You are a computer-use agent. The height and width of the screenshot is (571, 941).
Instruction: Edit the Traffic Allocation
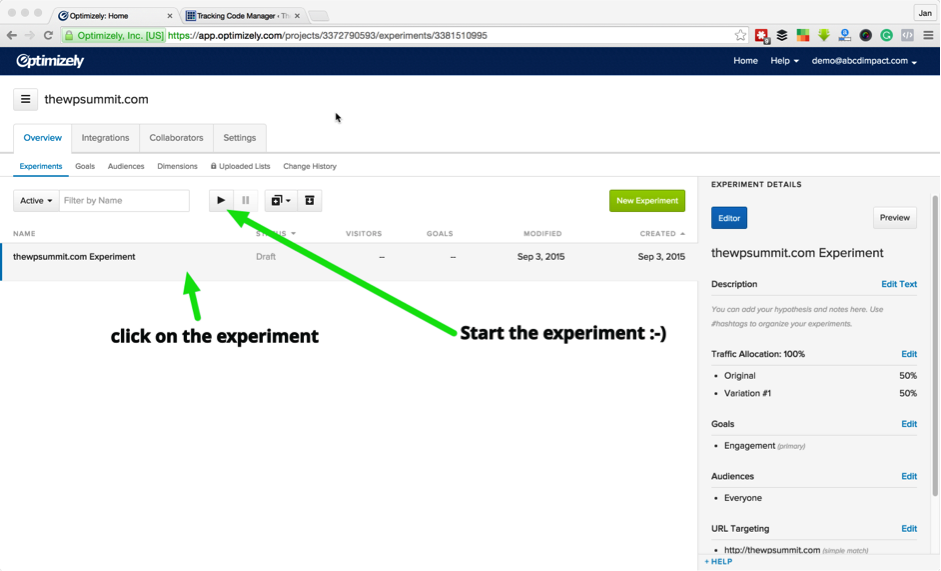click(909, 354)
